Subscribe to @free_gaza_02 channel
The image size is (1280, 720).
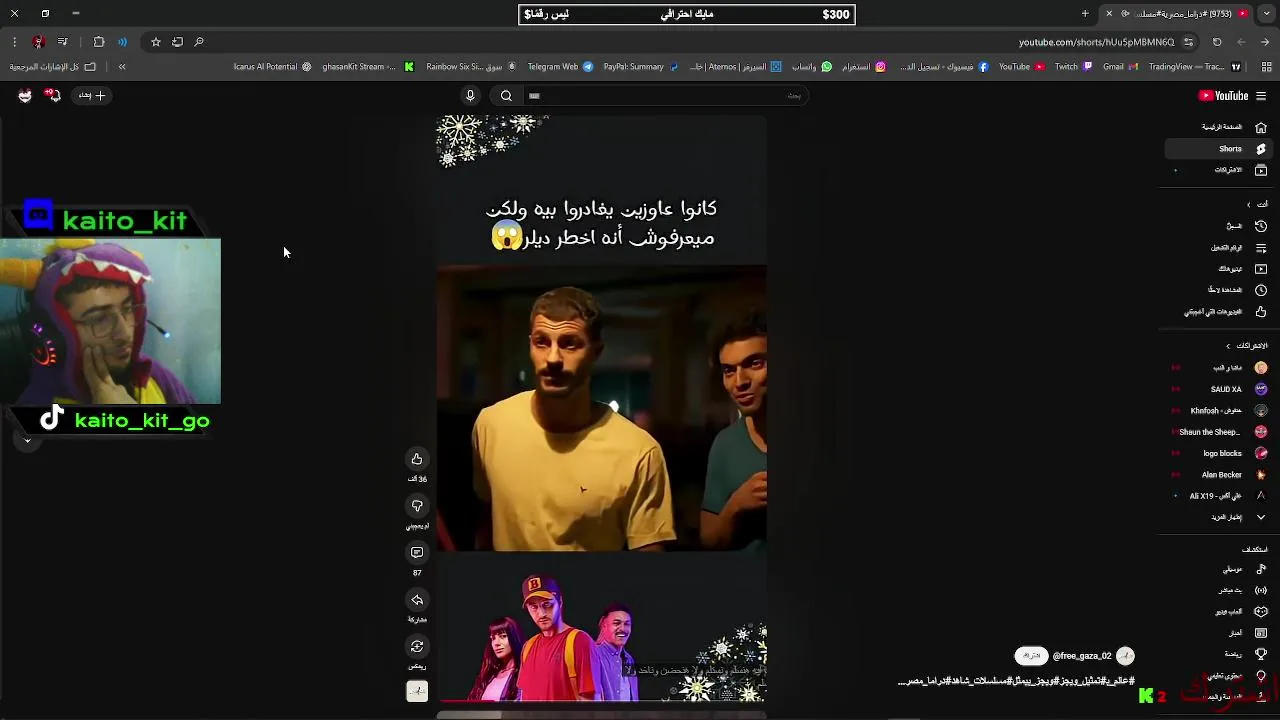click(x=1031, y=656)
